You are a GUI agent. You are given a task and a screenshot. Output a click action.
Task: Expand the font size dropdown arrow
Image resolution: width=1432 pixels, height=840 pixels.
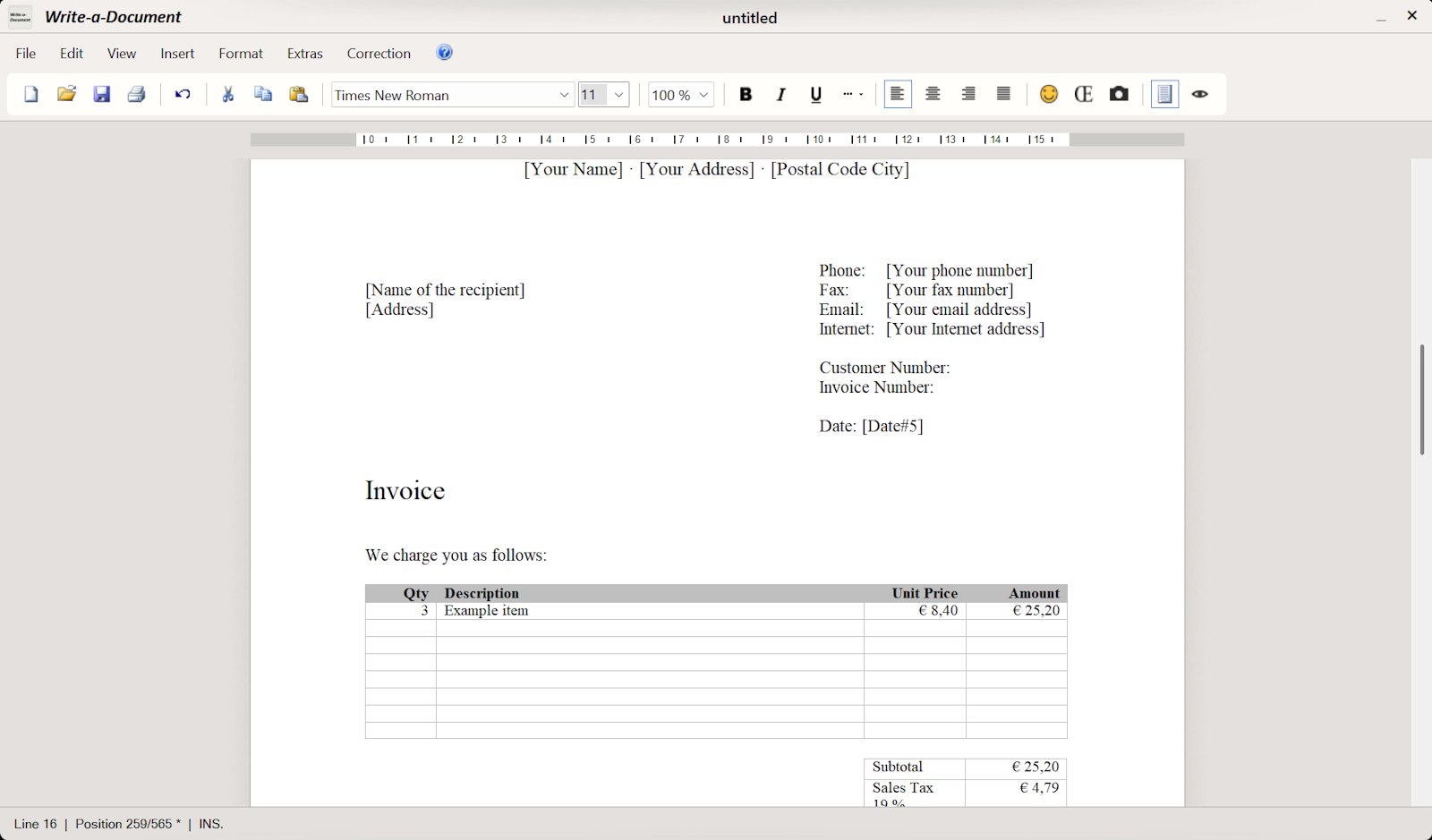point(618,95)
